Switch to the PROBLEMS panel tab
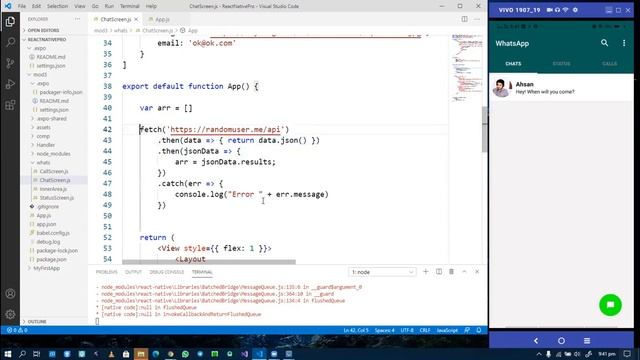Viewport: 640px width, 360px height. [107, 272]
